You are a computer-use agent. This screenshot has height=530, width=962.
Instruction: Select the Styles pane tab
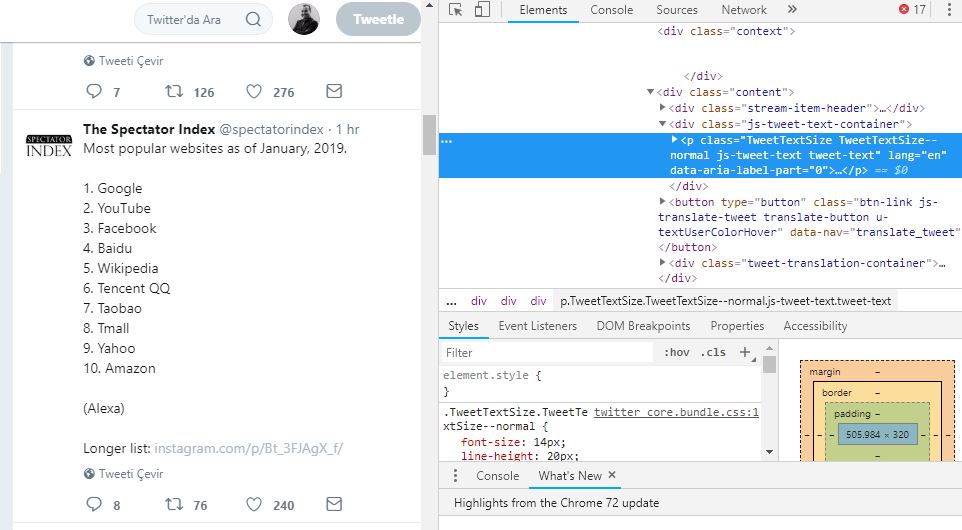(x=463, y=326)
